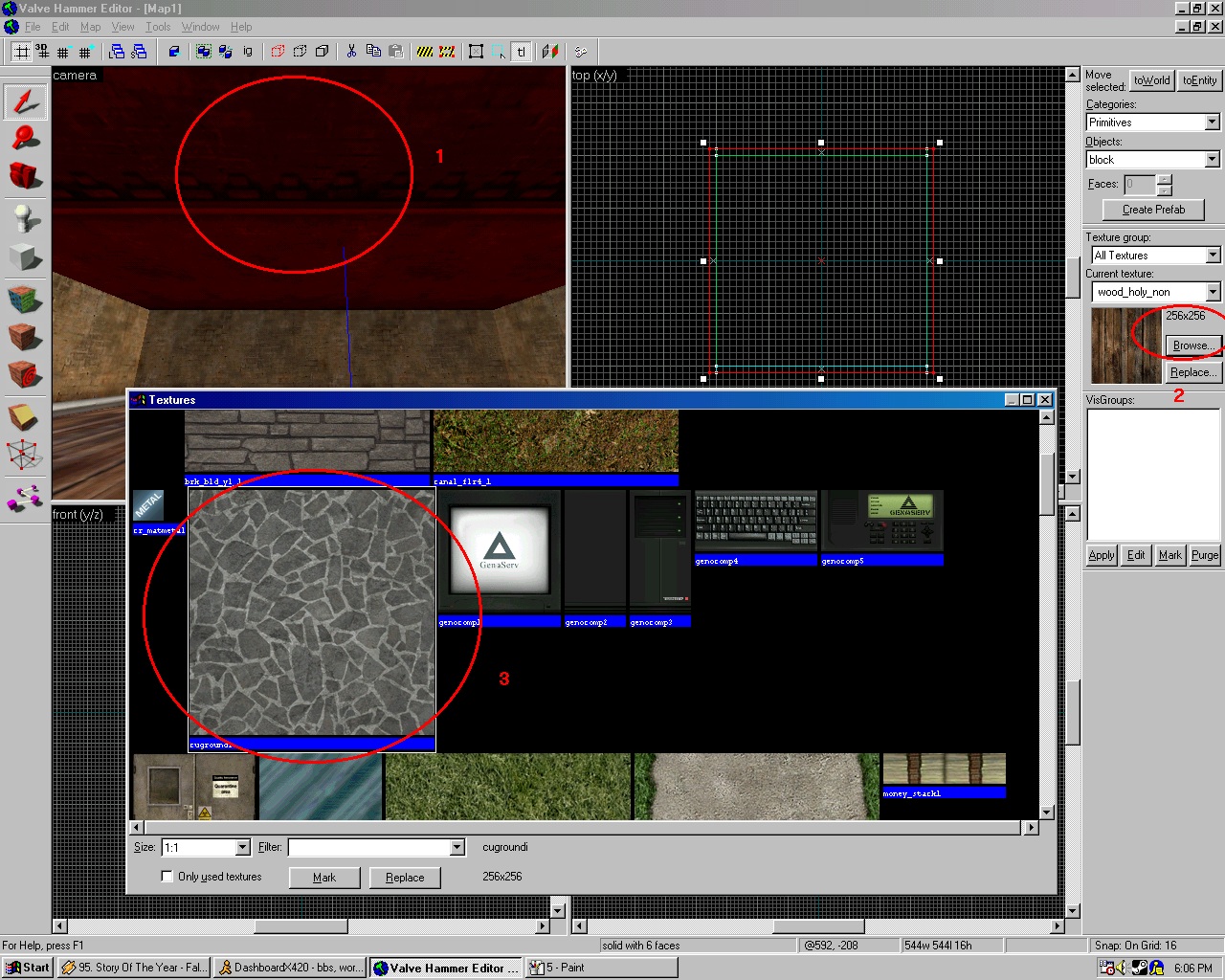This screenshot has width=1225, height=980.
Task: Select the Entity creation tool
Action: pyautogui.click(x=25, y=217)
